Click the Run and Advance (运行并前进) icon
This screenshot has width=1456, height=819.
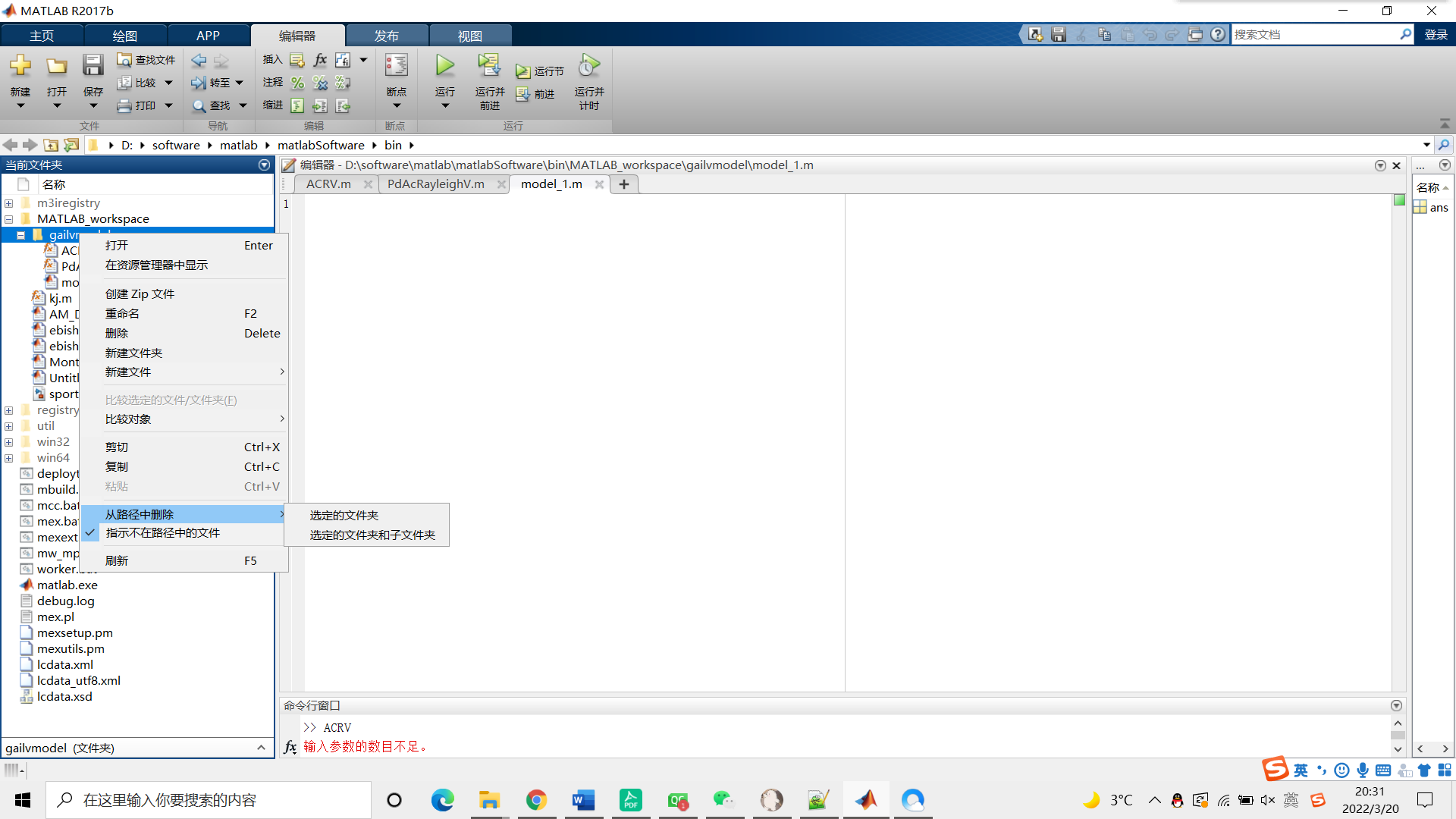tap(489, 66)
